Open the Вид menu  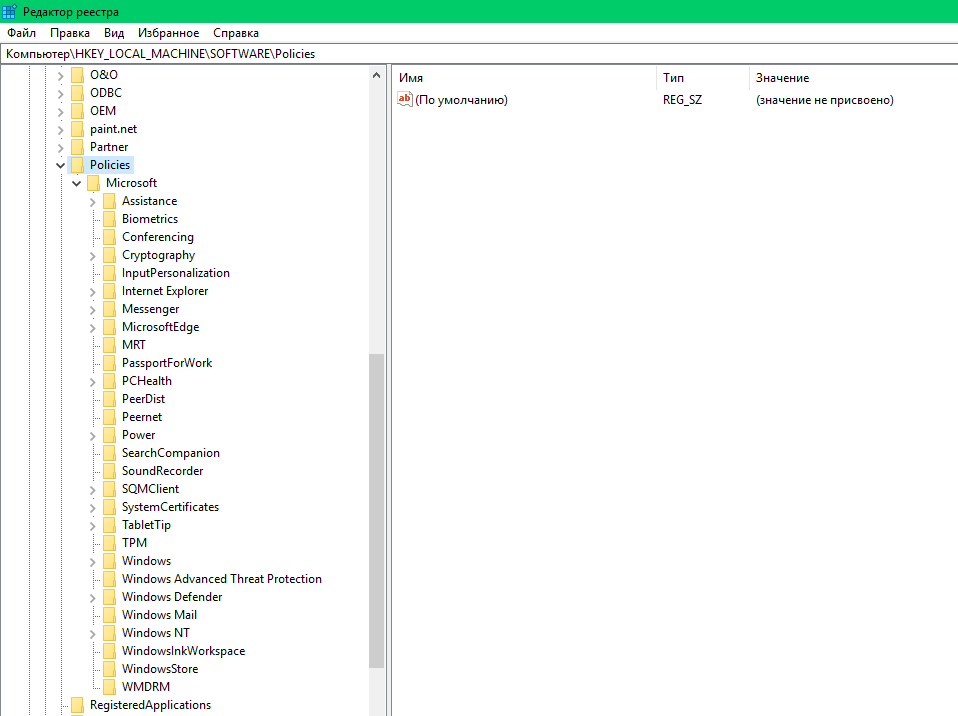click(114, 33)
